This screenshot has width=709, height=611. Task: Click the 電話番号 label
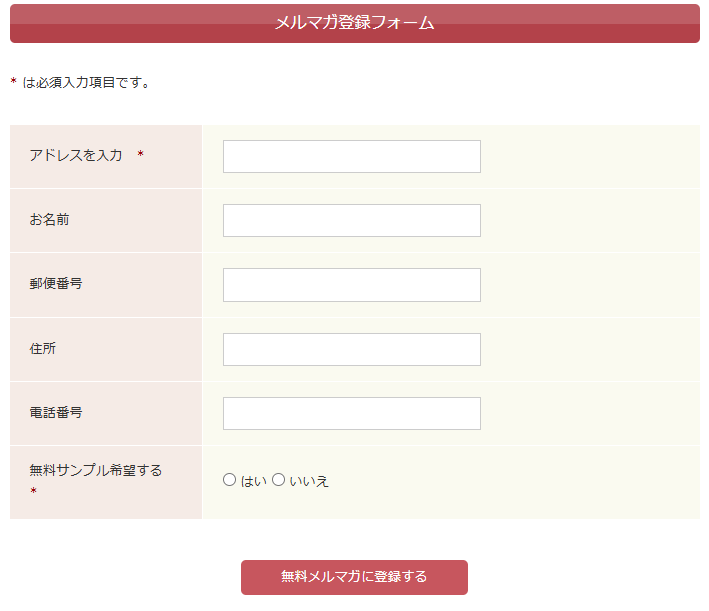56,412
